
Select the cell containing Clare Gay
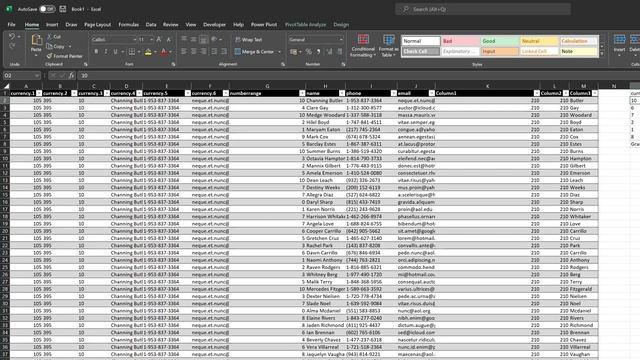click(325, 108)
